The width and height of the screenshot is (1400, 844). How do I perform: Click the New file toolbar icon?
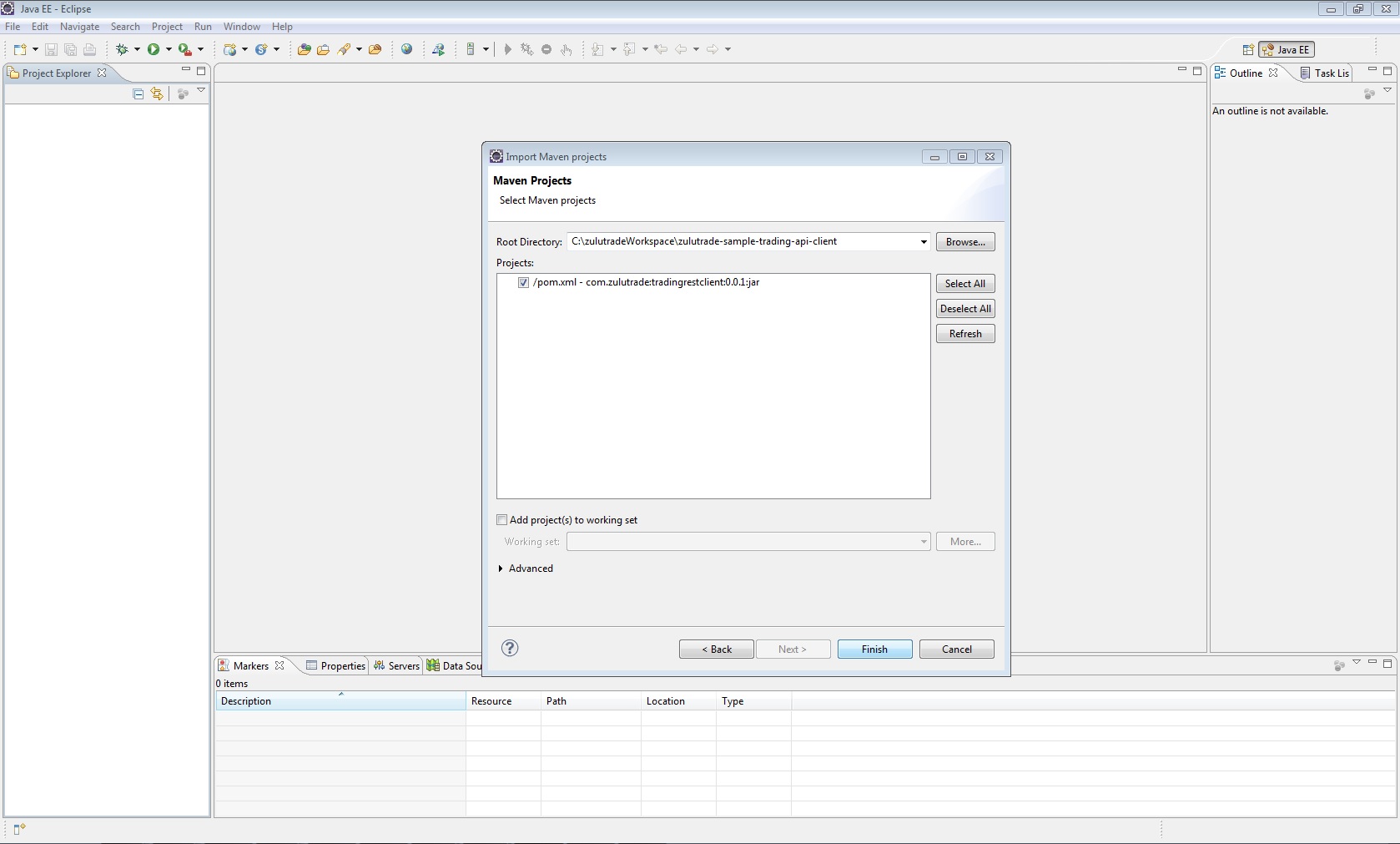point(20,49)
